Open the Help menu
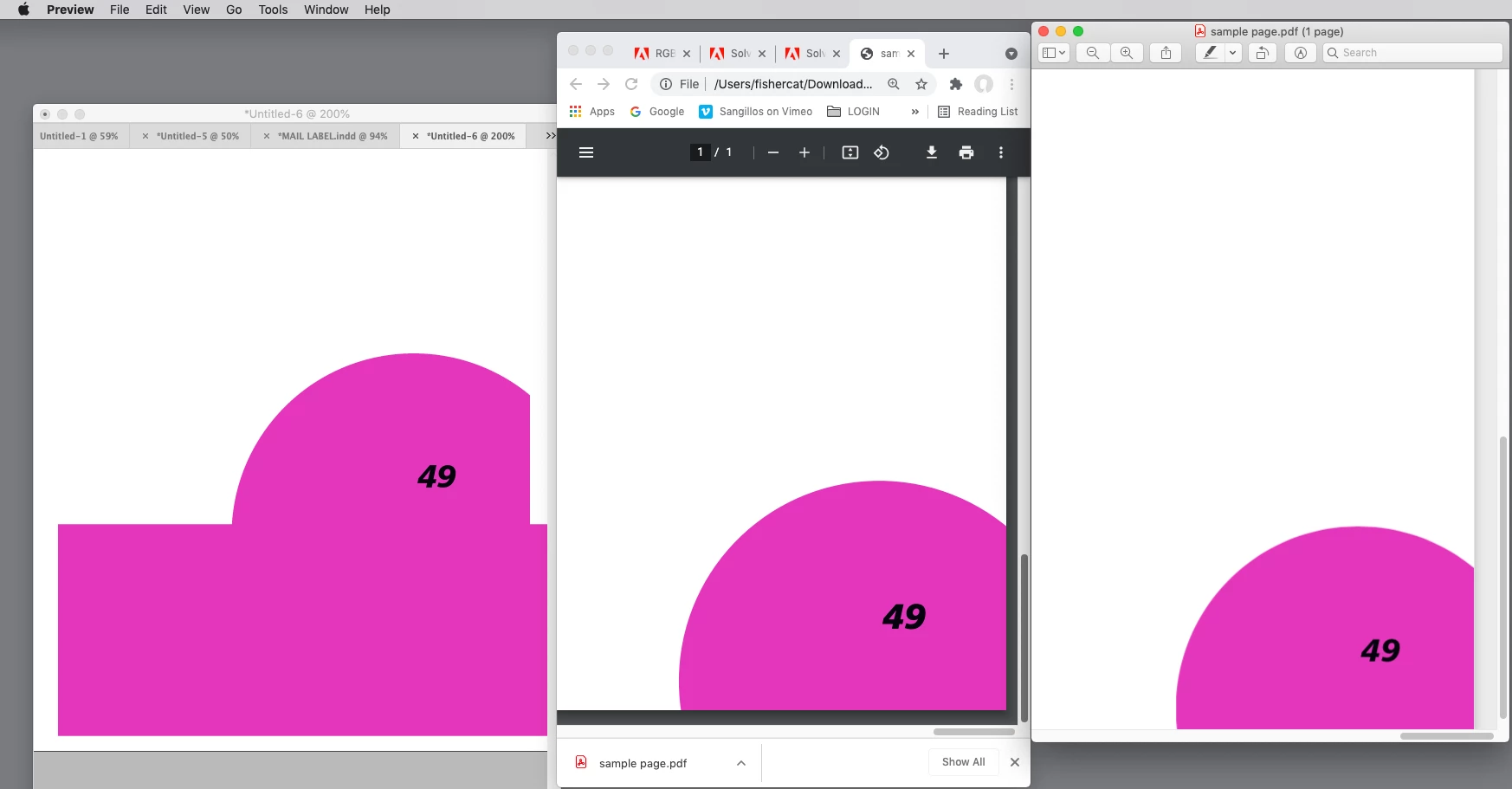Screen dimensions: 1512x789 click(x=377, y=10)
